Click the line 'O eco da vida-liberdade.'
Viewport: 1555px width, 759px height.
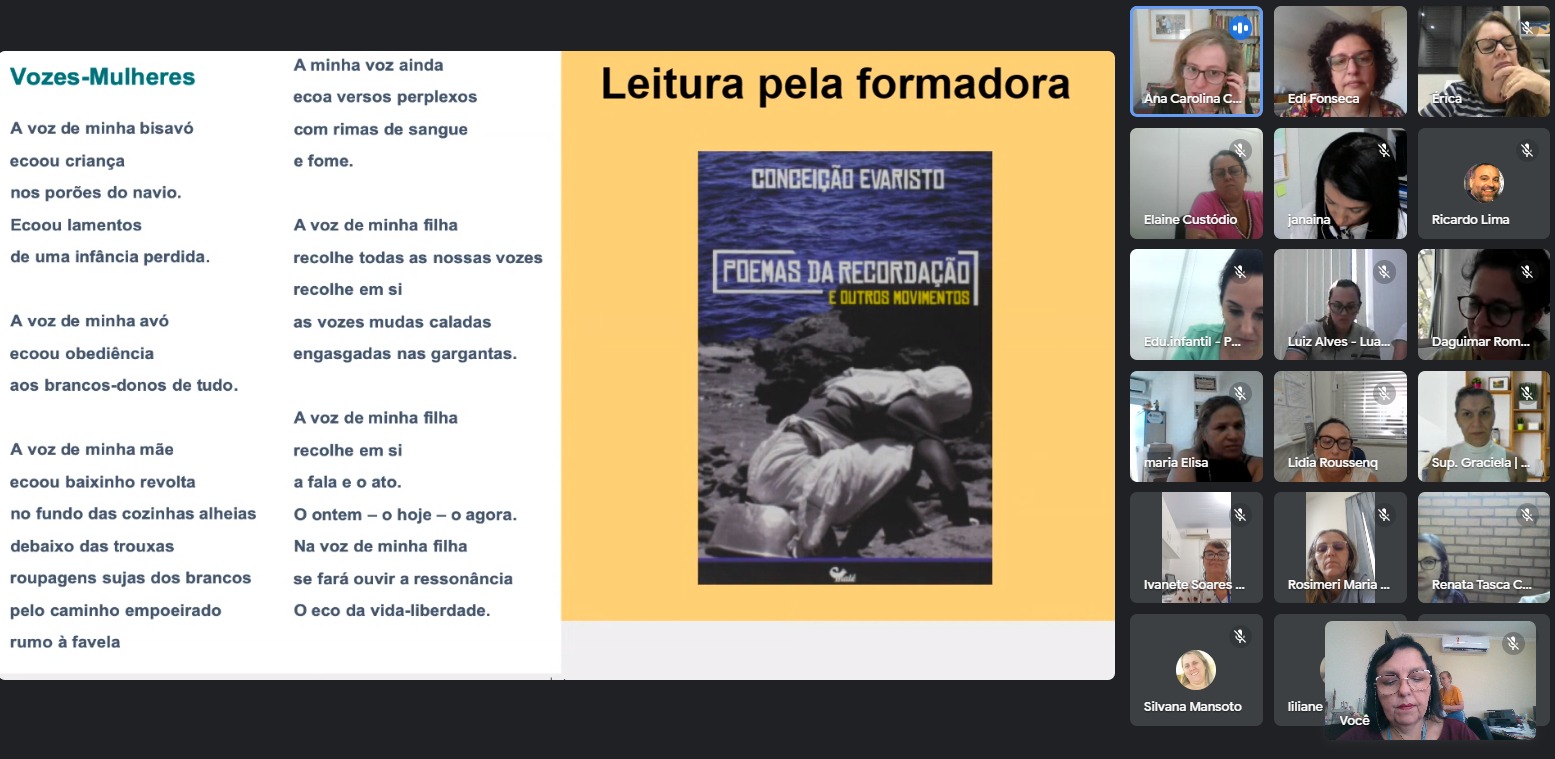point(392,610)
